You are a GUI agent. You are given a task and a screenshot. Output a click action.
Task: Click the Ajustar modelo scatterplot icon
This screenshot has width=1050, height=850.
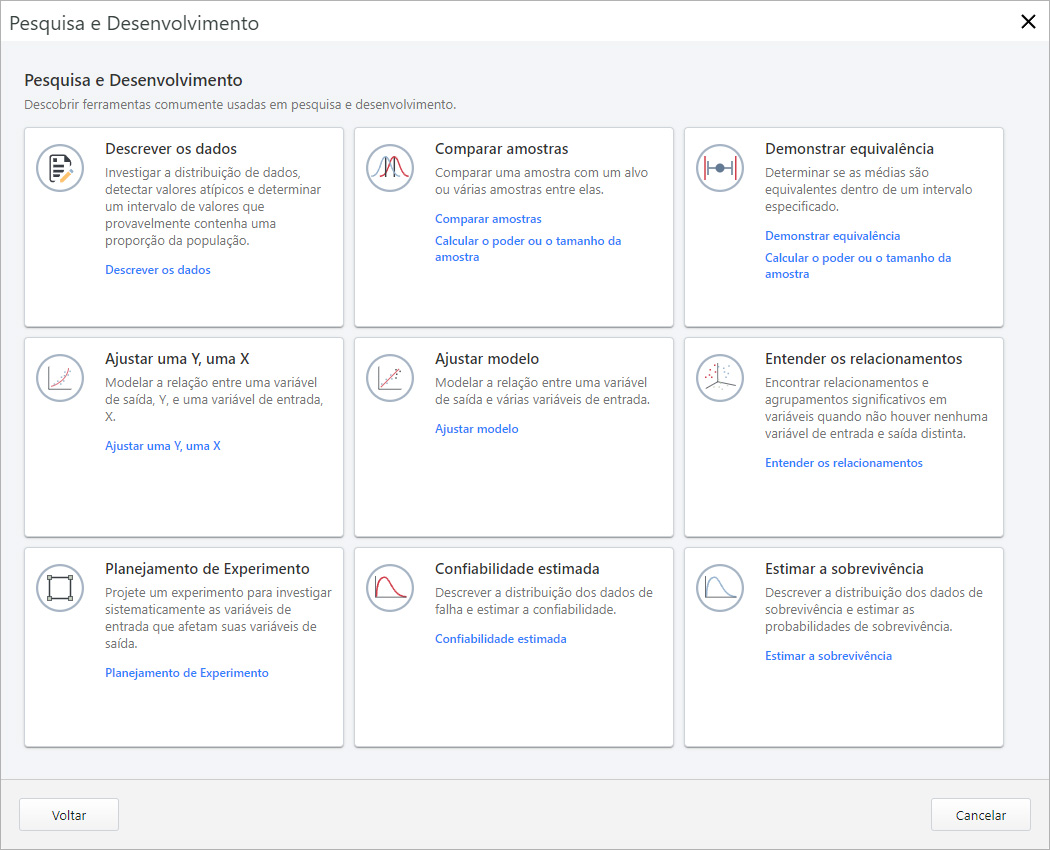point(390,378)
